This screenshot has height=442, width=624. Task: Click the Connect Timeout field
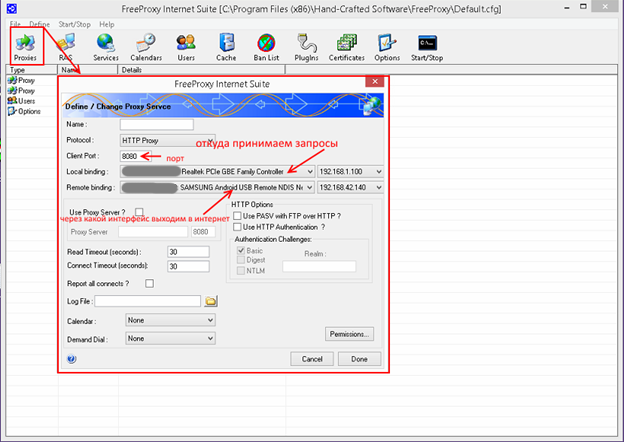188,266
